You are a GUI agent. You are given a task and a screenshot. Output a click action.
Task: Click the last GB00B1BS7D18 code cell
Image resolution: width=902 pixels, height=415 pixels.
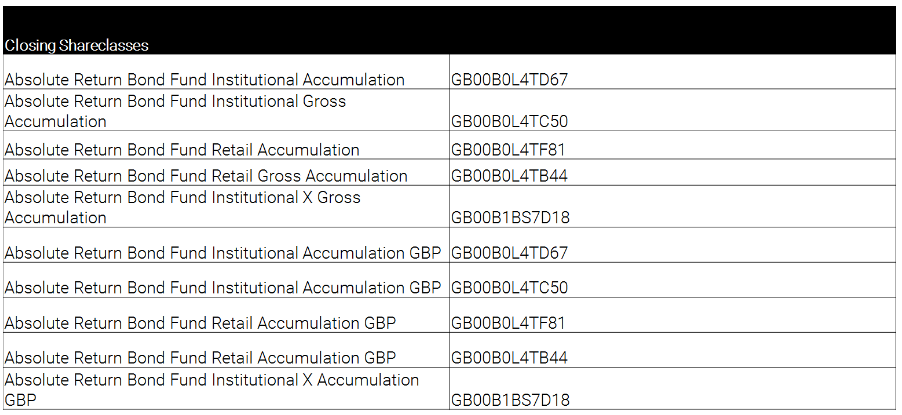point(672,389)
